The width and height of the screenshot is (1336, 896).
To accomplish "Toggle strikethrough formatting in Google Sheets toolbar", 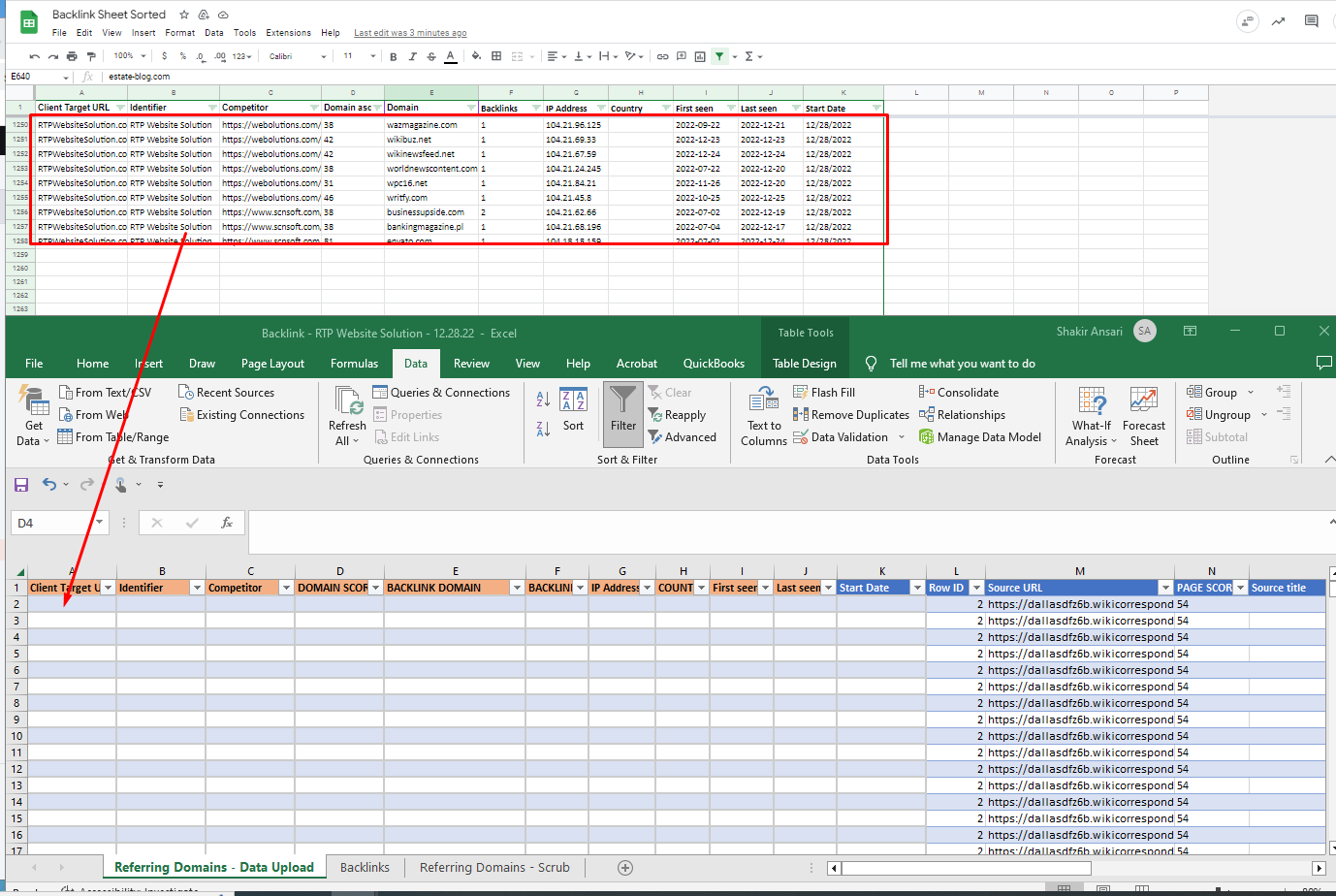I will point(431,56).
